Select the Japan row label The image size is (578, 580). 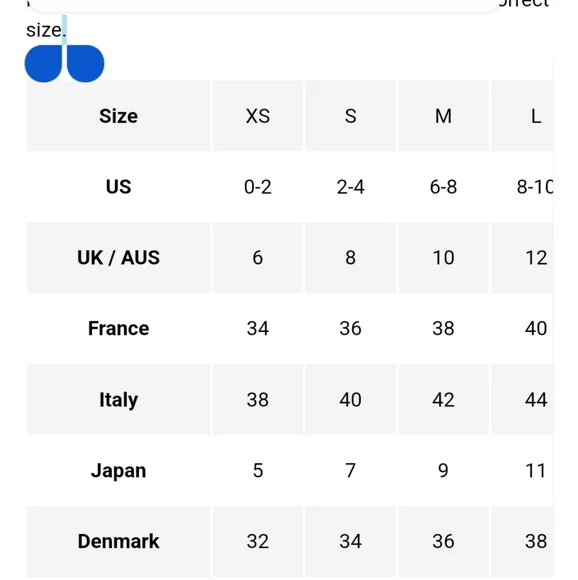(118, 471)
